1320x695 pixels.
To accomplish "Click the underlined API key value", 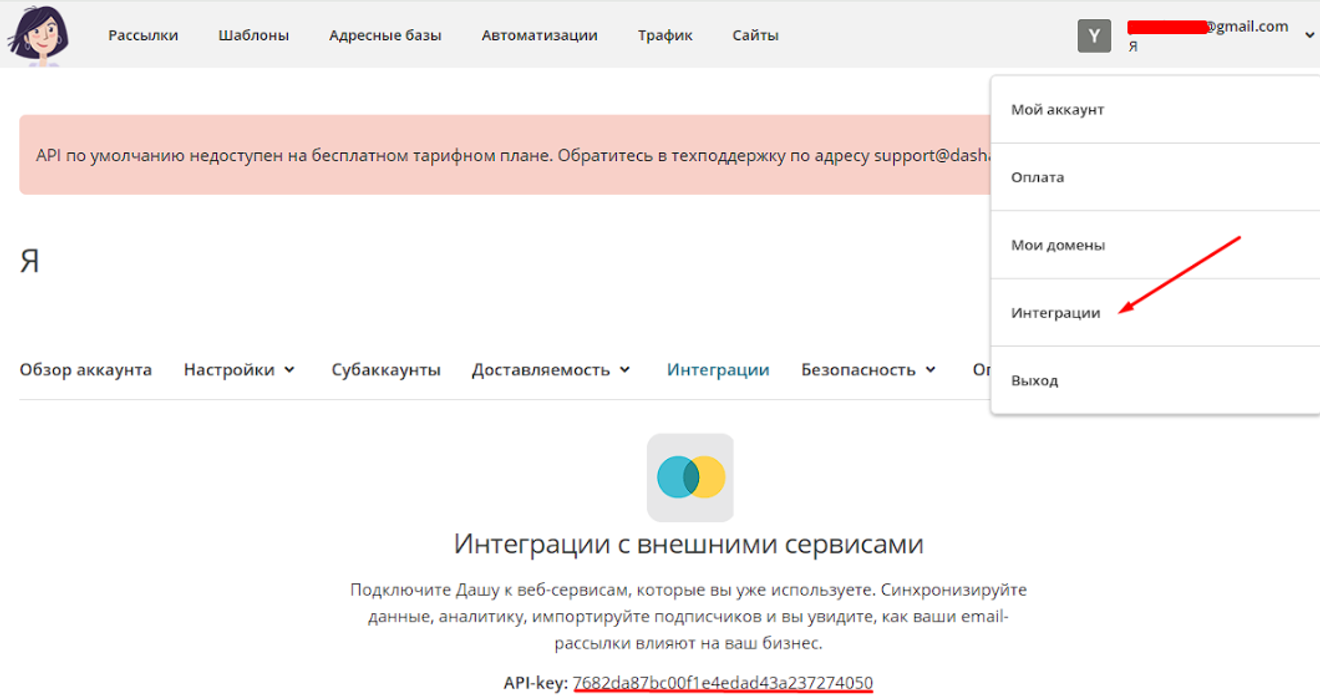I will (x=723, y=683).
